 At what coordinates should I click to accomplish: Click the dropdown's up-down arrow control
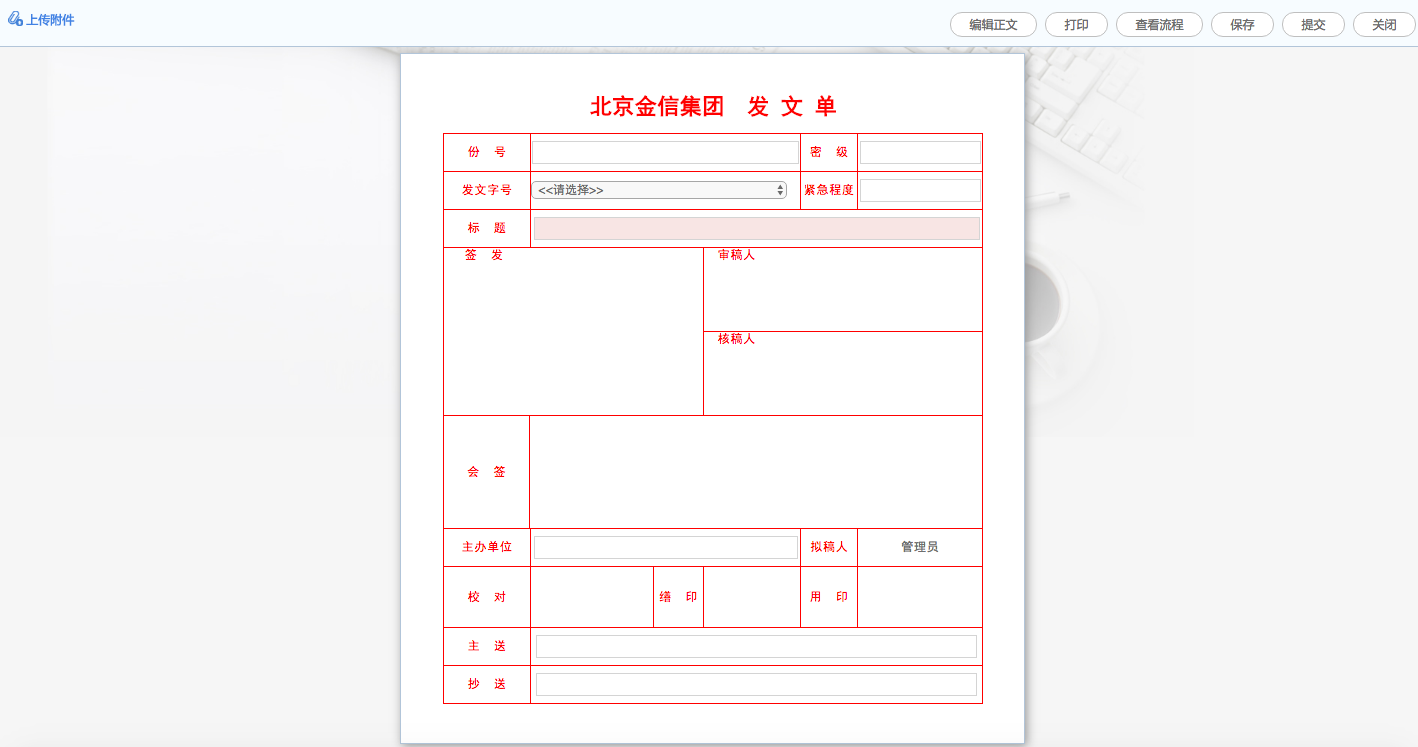pos(779,189)
